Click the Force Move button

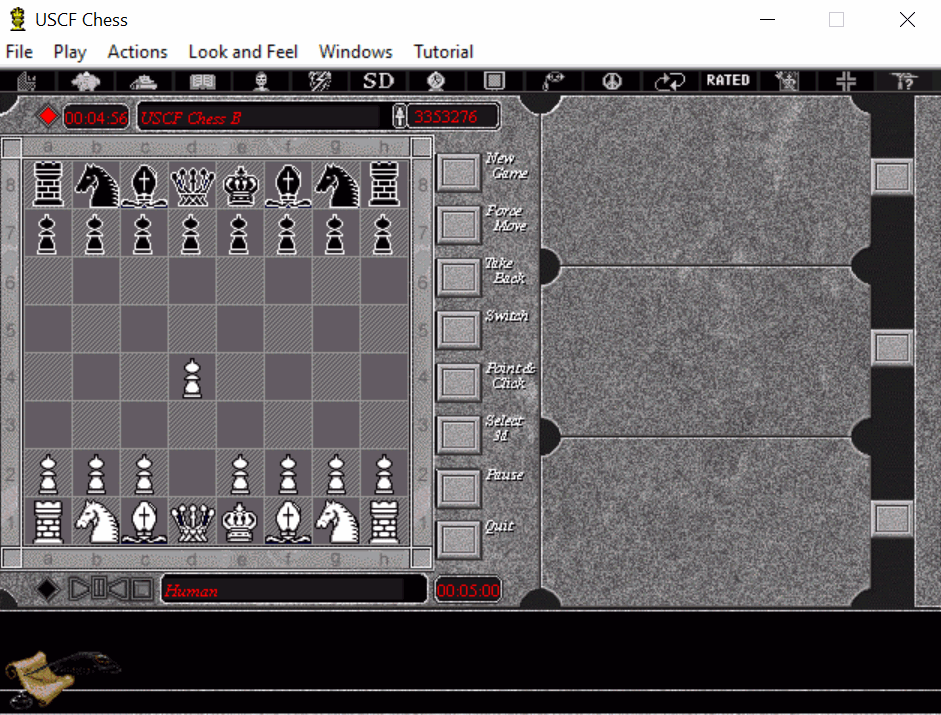pyautogui.click(x=458, y=225)
